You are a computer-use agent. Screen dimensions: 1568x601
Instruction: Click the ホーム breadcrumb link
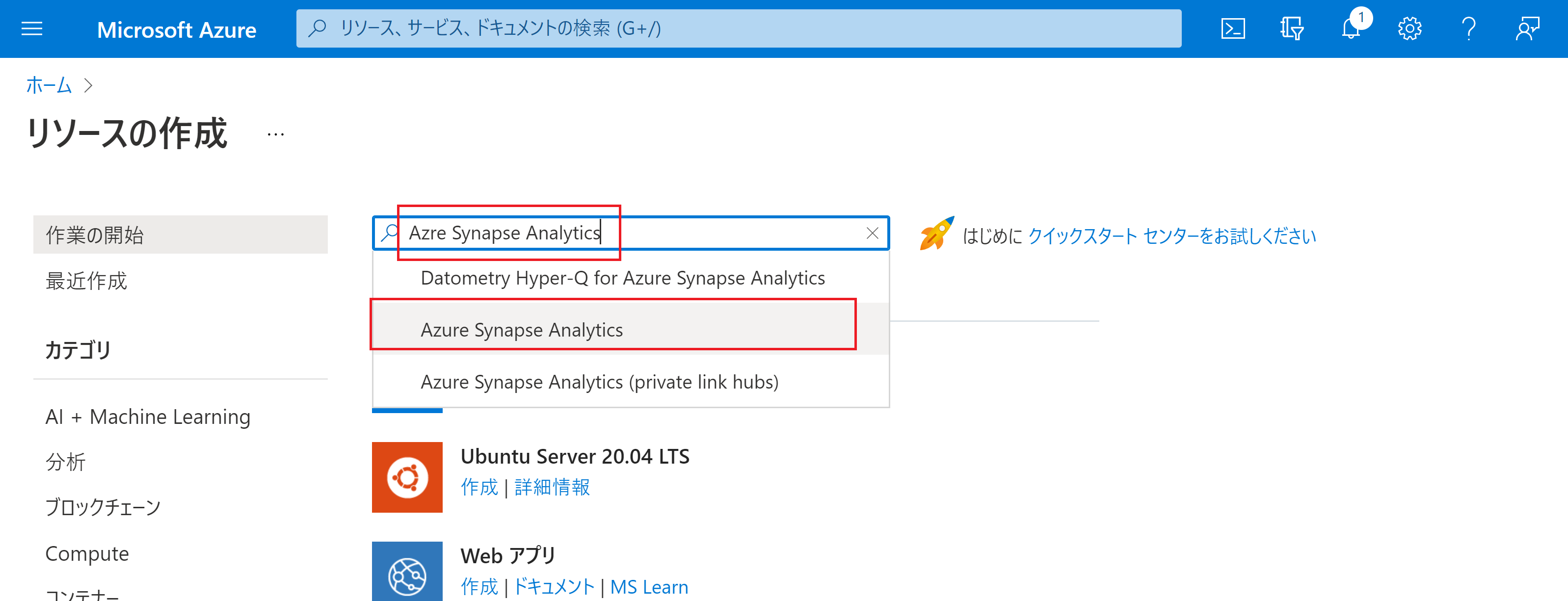pos(49,85)
